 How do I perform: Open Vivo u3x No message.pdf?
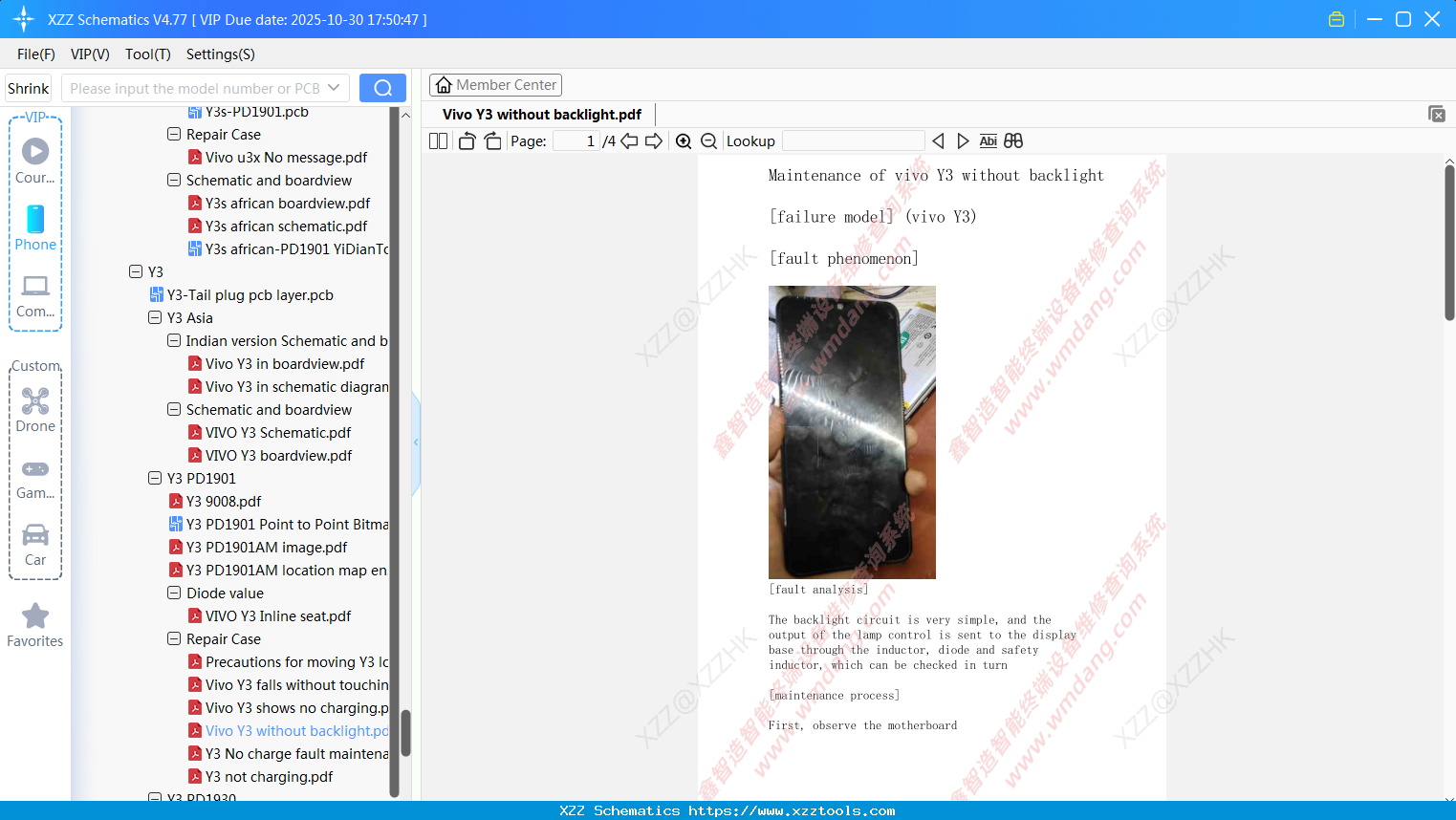point(286,158)
